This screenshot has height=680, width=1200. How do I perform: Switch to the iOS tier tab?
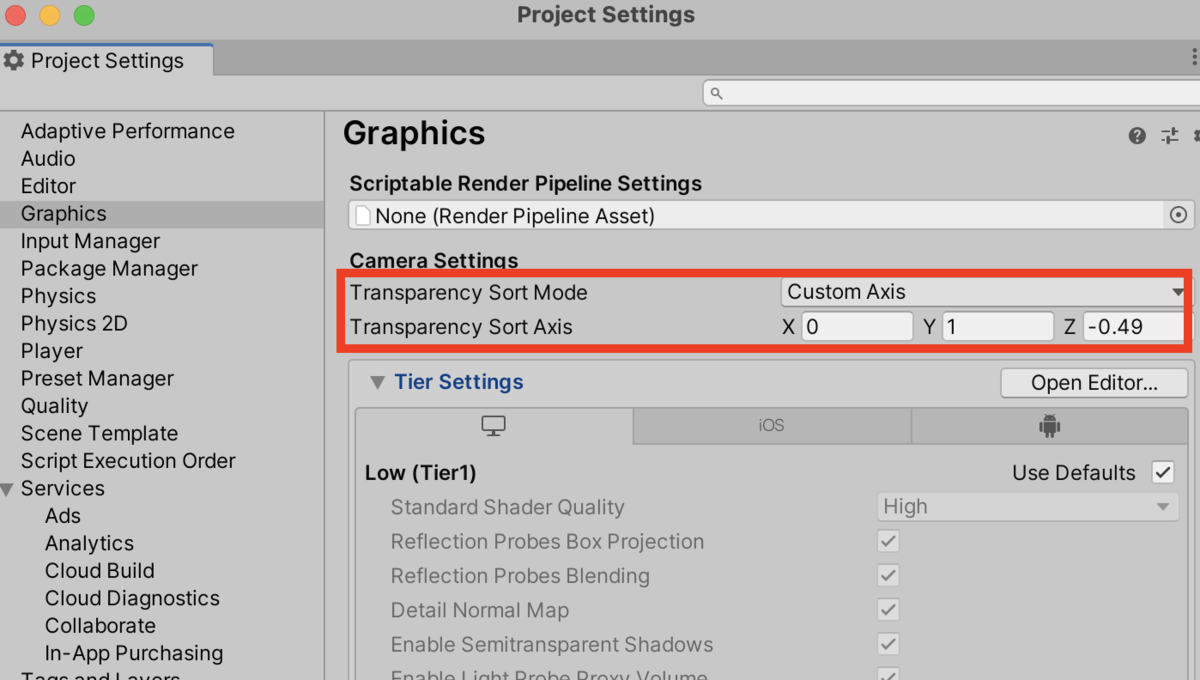pos(771,426)
